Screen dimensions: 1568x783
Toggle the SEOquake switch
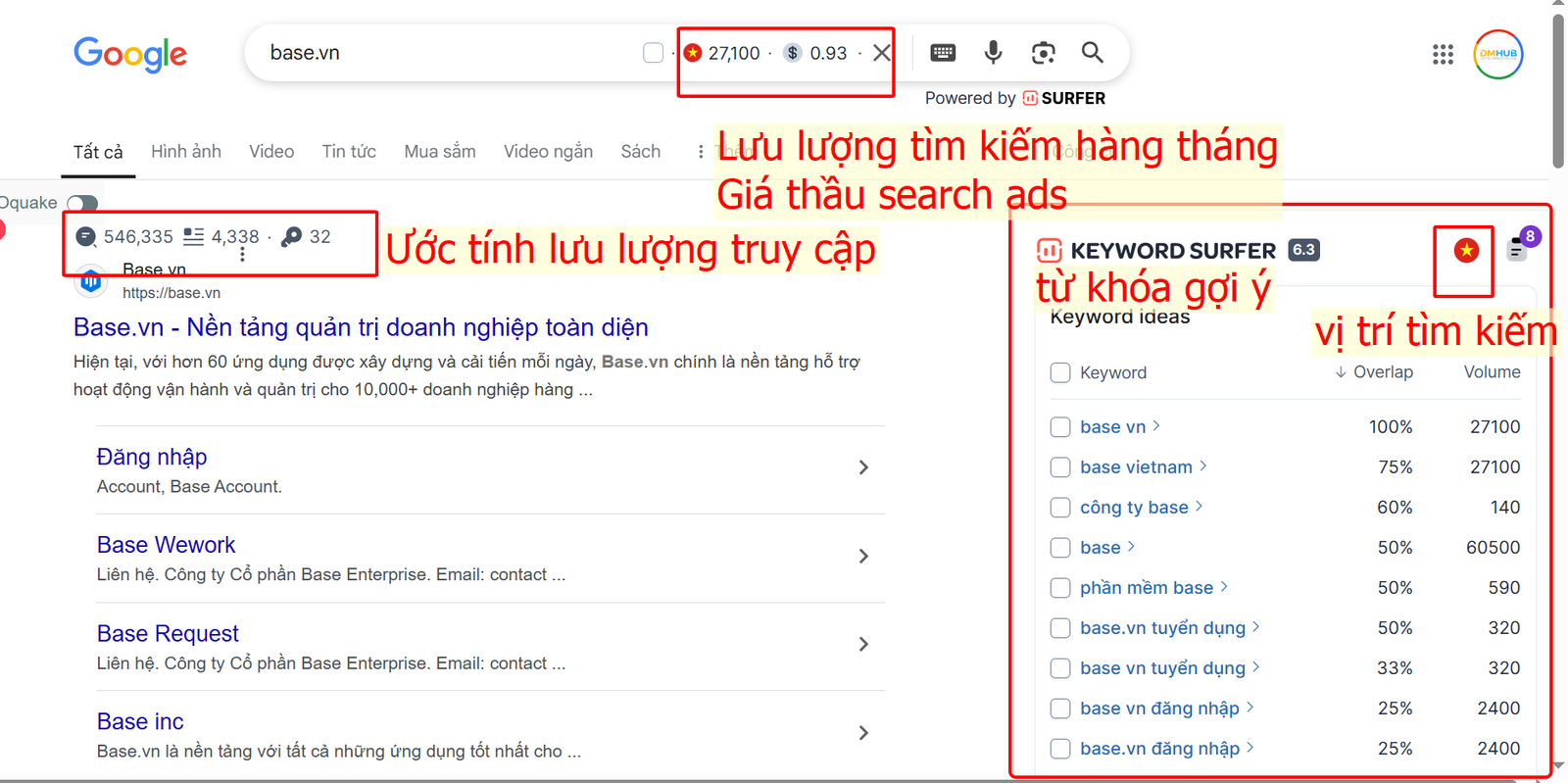pyautogui.click(x=82, y=203)
